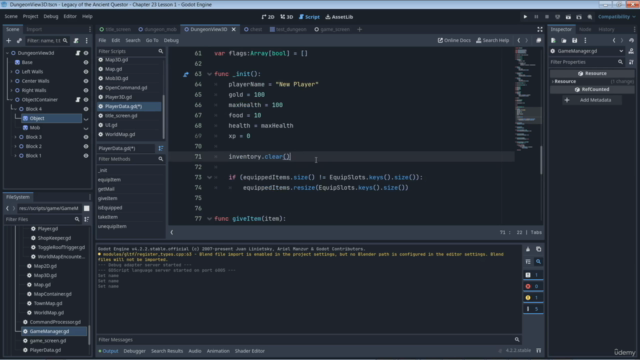Float the script editor window icon
Viewport: 640px width, 360px height.
click(538, 40)
